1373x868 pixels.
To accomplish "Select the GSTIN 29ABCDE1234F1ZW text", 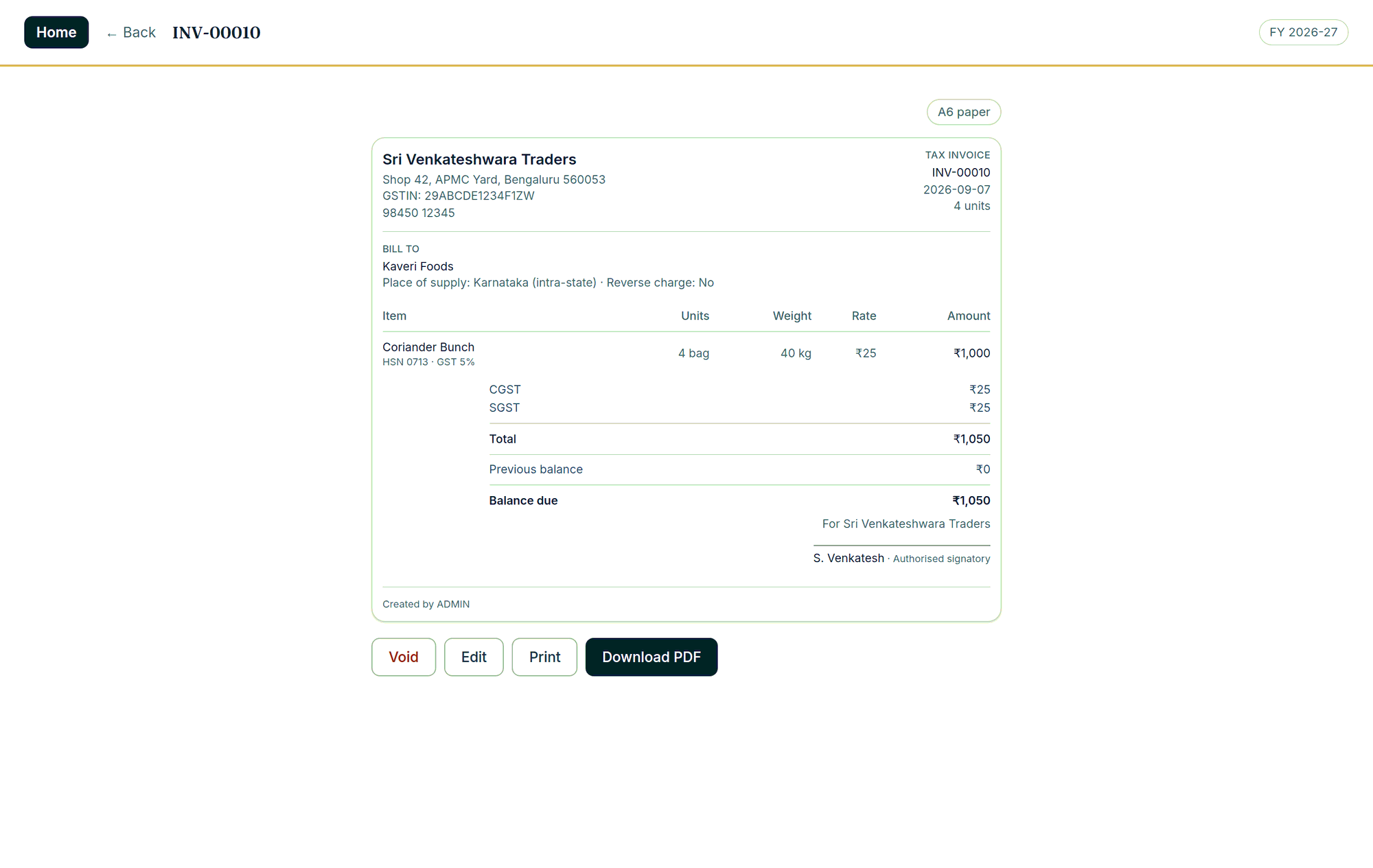I will (x=458, y=196).
